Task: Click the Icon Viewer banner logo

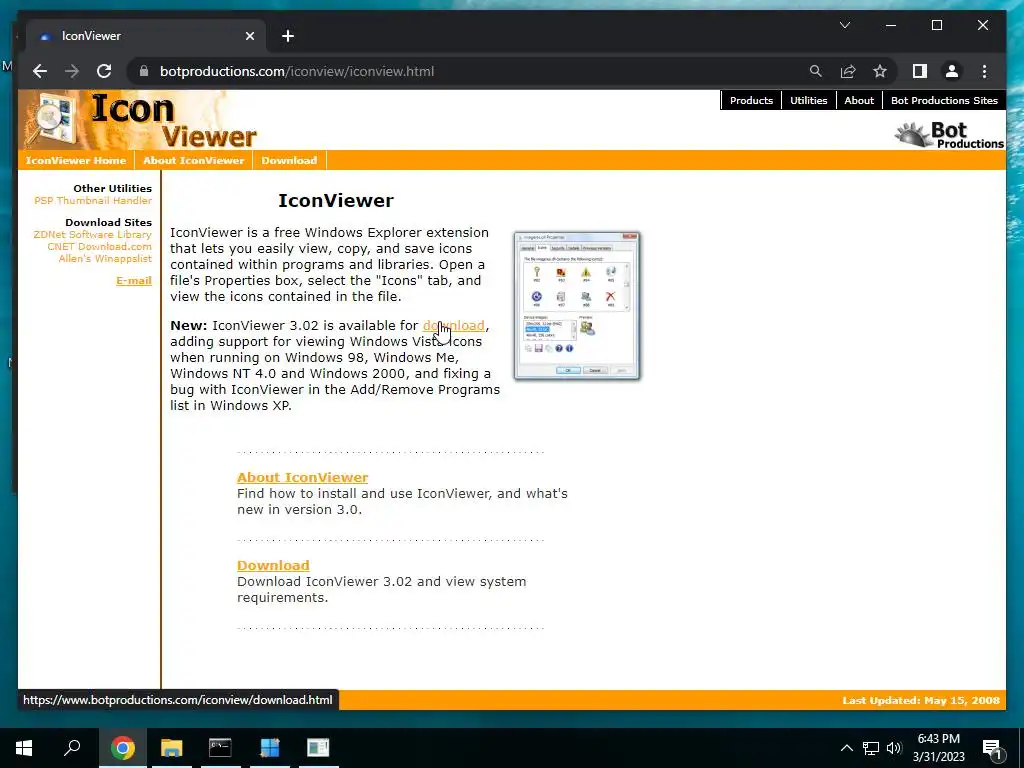Action: (x=140, y=120)
